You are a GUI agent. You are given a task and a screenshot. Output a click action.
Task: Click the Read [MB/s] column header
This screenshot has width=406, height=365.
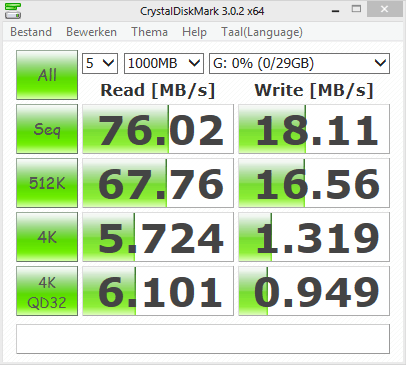coord(158,90)
